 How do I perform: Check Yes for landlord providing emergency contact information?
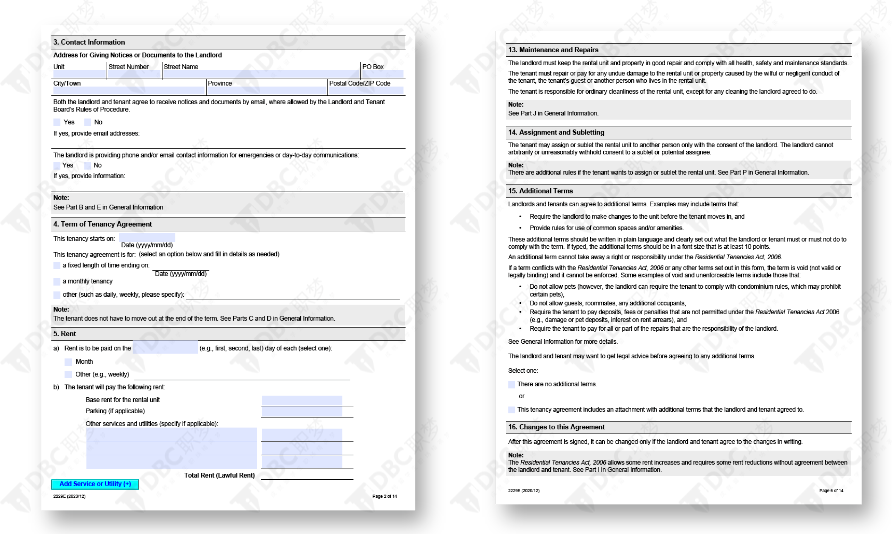[57, 165]
